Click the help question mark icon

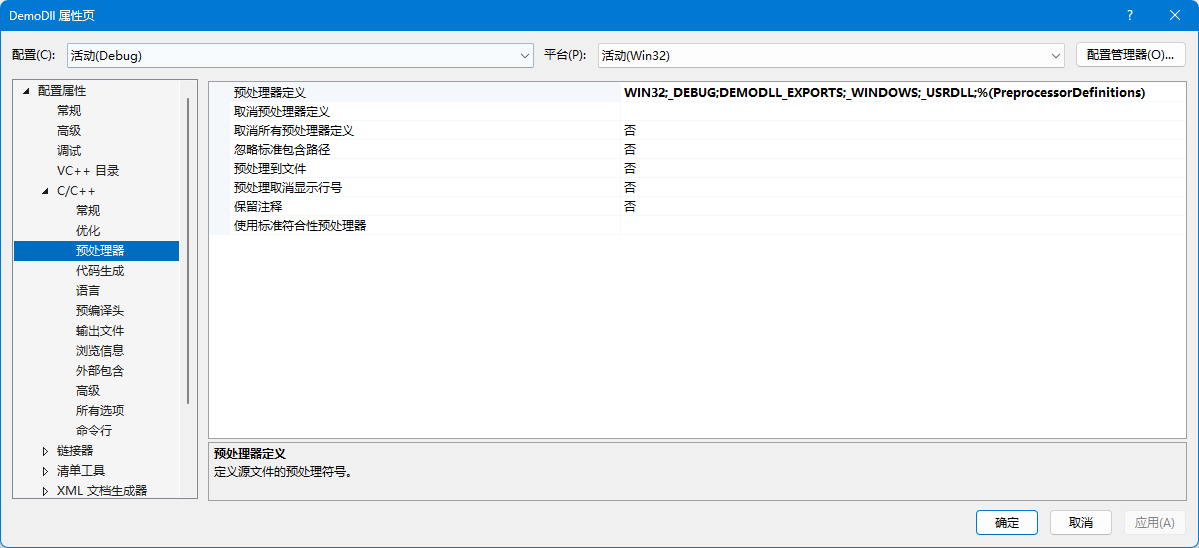click(1129, 15)
